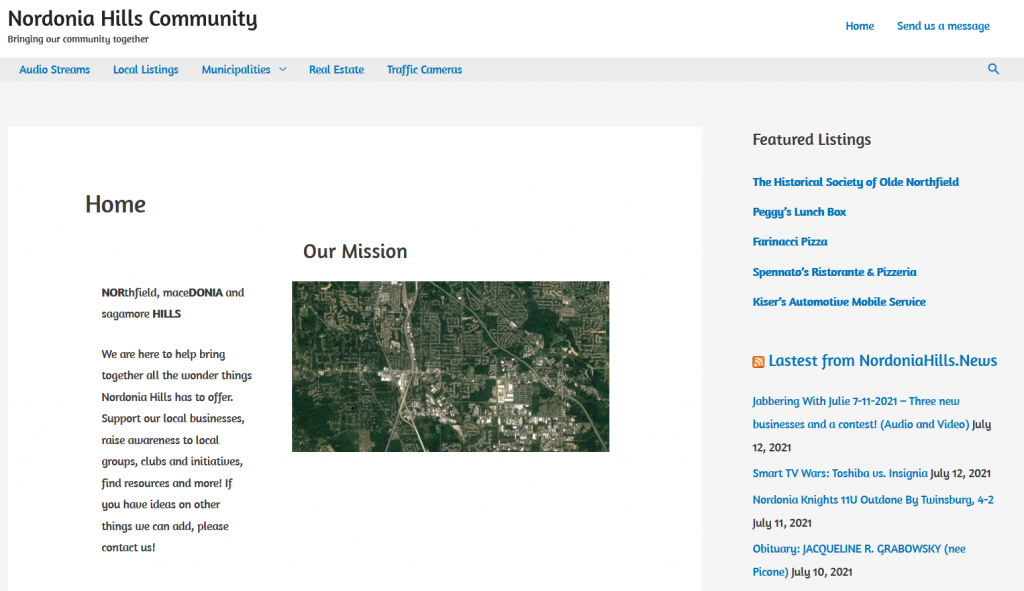Open Farinacci Pizza listing

[x=790, y=242]
